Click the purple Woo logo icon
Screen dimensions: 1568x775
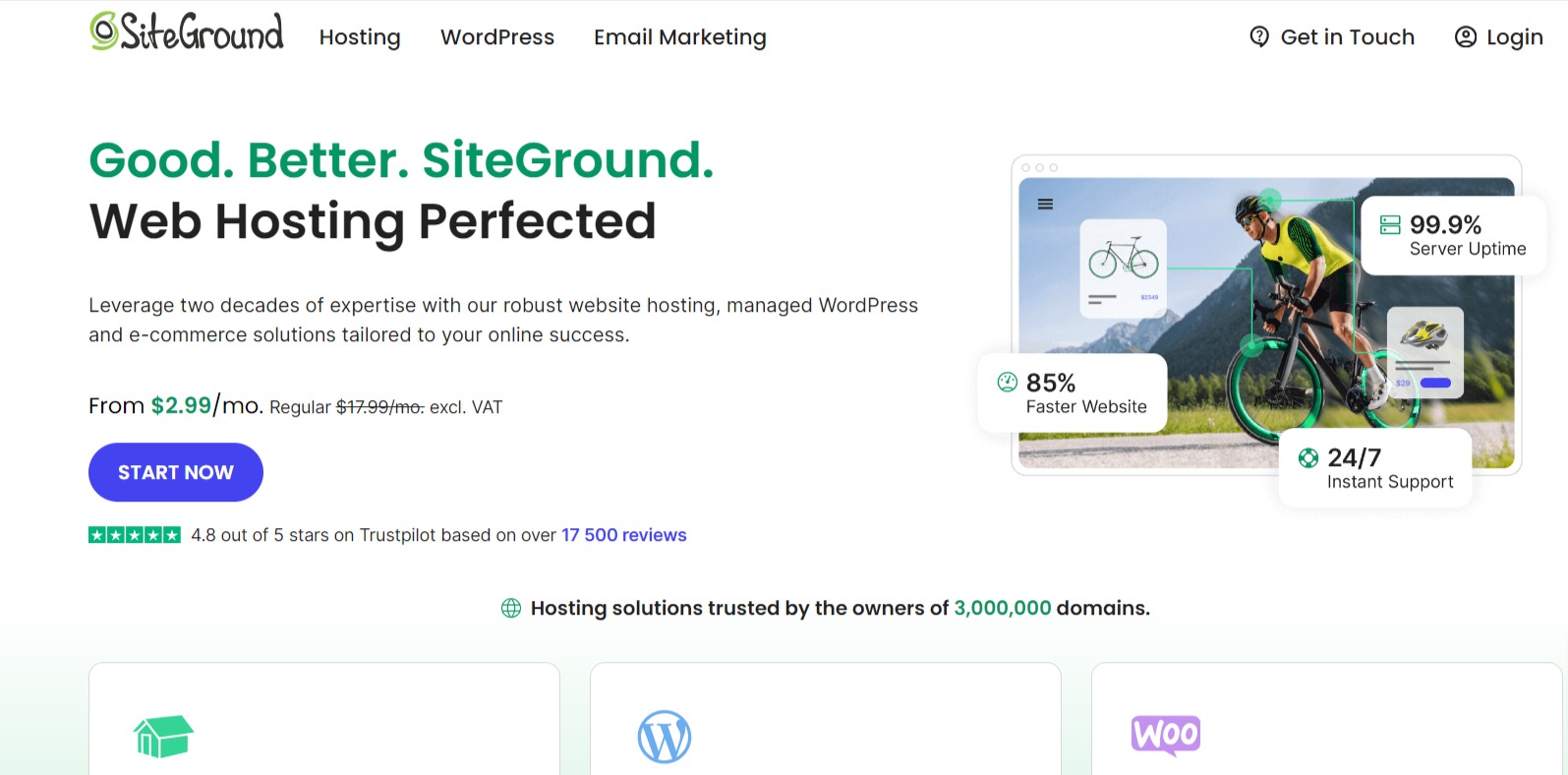(1166, 735)
